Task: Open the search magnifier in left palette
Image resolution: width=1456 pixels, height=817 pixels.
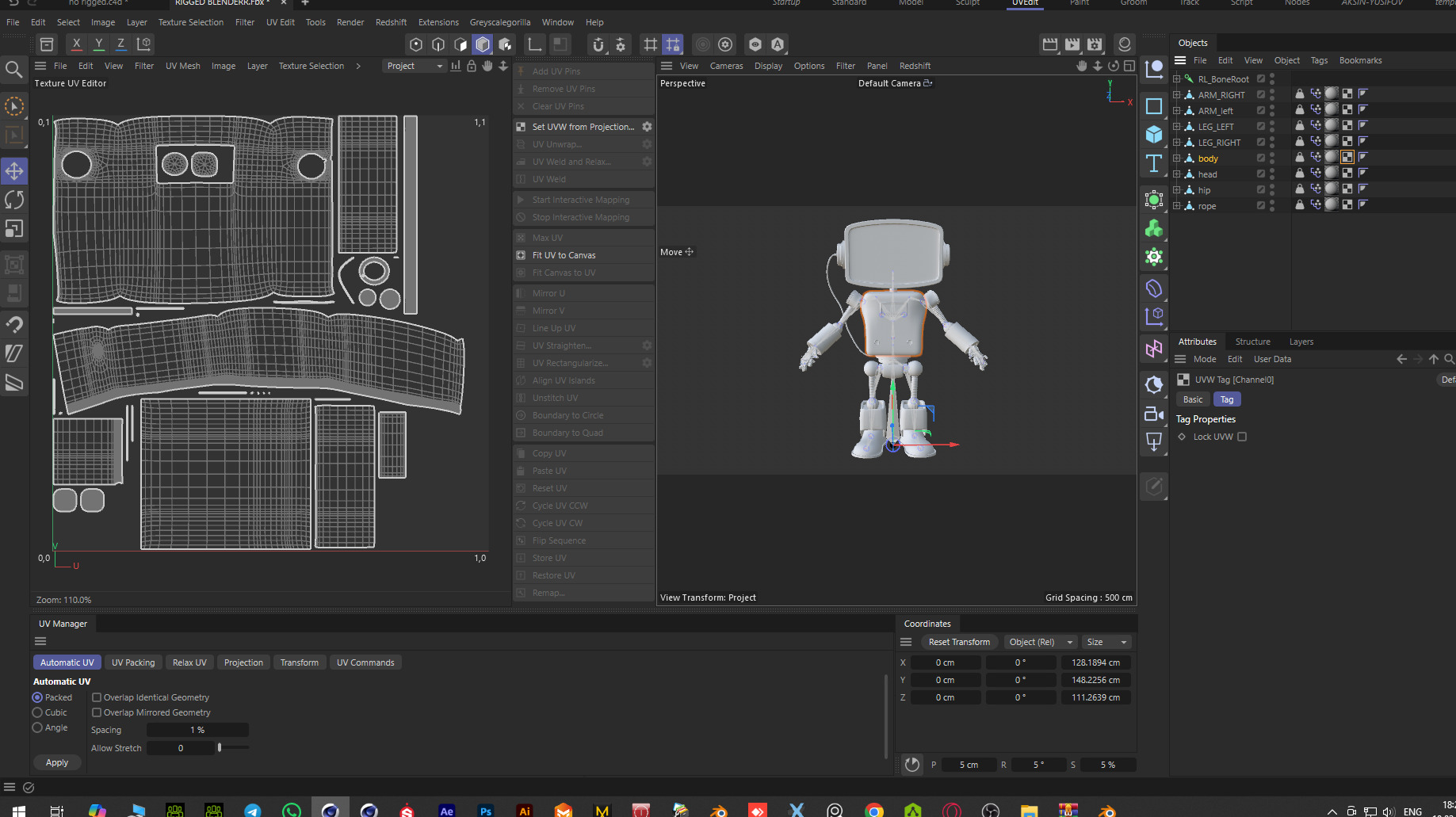Action: (x=13, y=70)
